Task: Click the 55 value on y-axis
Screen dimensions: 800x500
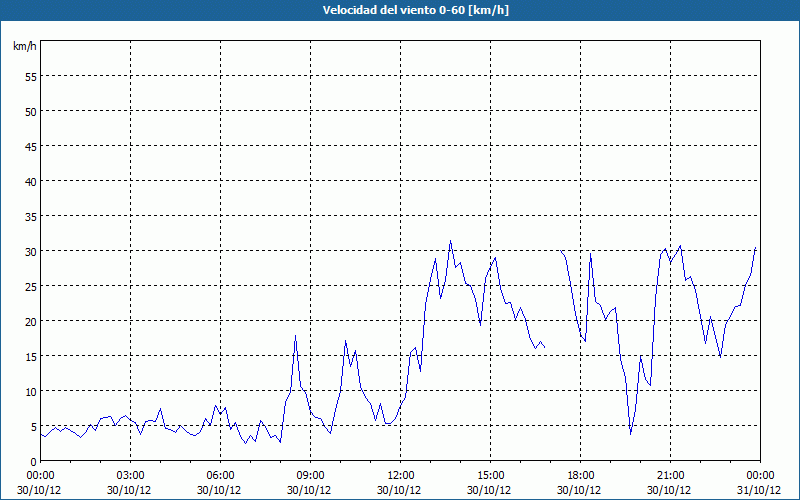Action: [x=31, y=76]
